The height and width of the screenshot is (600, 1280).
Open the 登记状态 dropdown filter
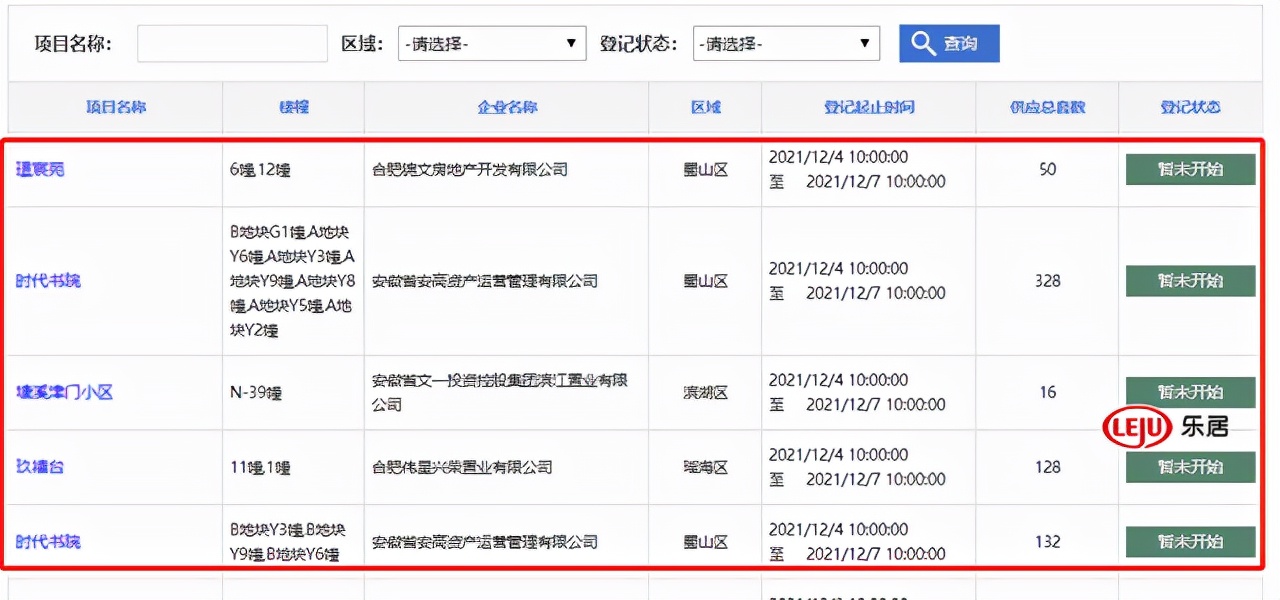point(786,44)
